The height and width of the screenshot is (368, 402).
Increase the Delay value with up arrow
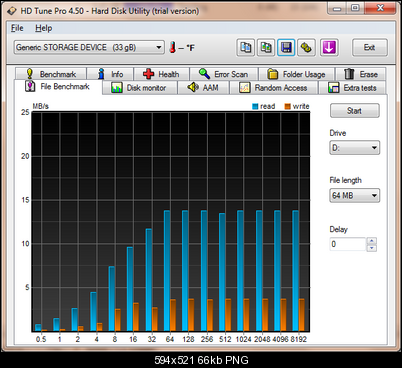click(x=372, y=241)
